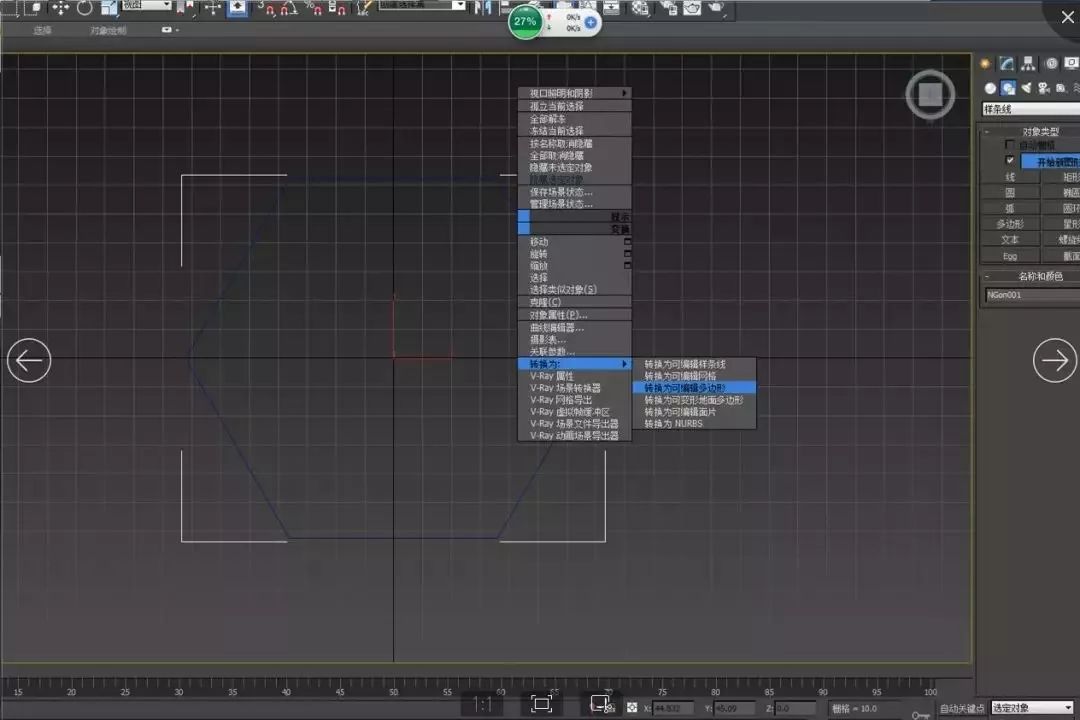The image size is (1080, 720).
Task: Toggle the select and manipulate icon
Action: coord(213,8)
